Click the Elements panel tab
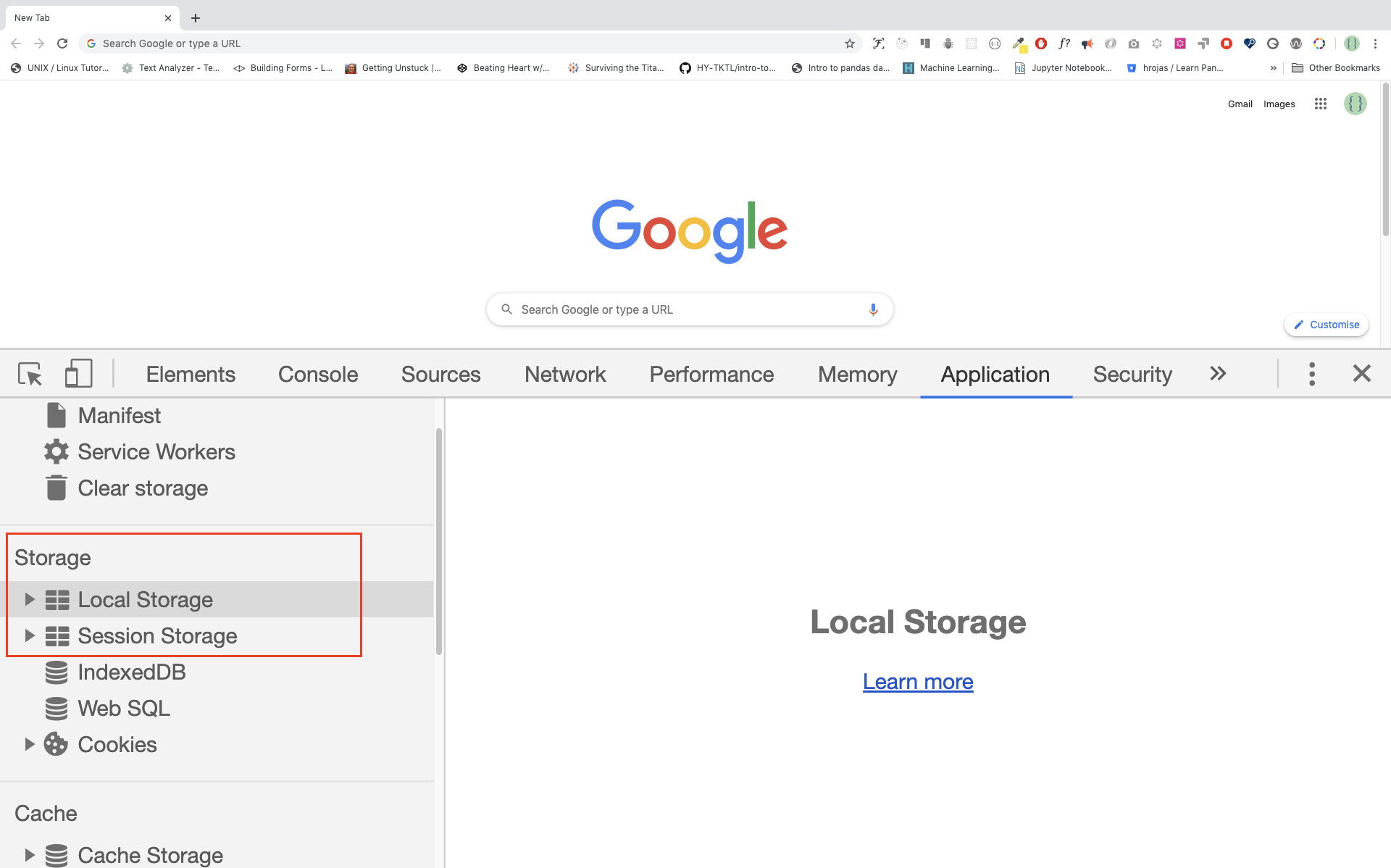 pos(189,373)
